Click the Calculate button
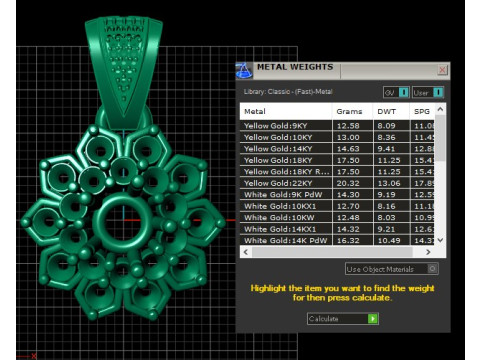This screenshot has width=480, height=360. (x=343, y=319)
